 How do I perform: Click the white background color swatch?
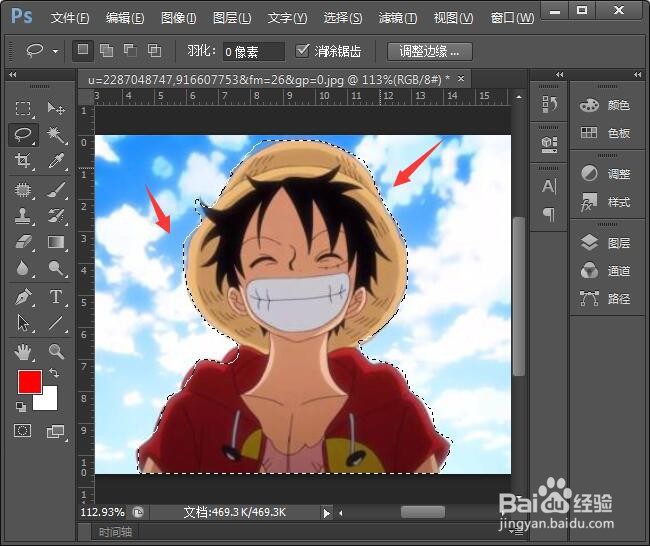(49, 401)
